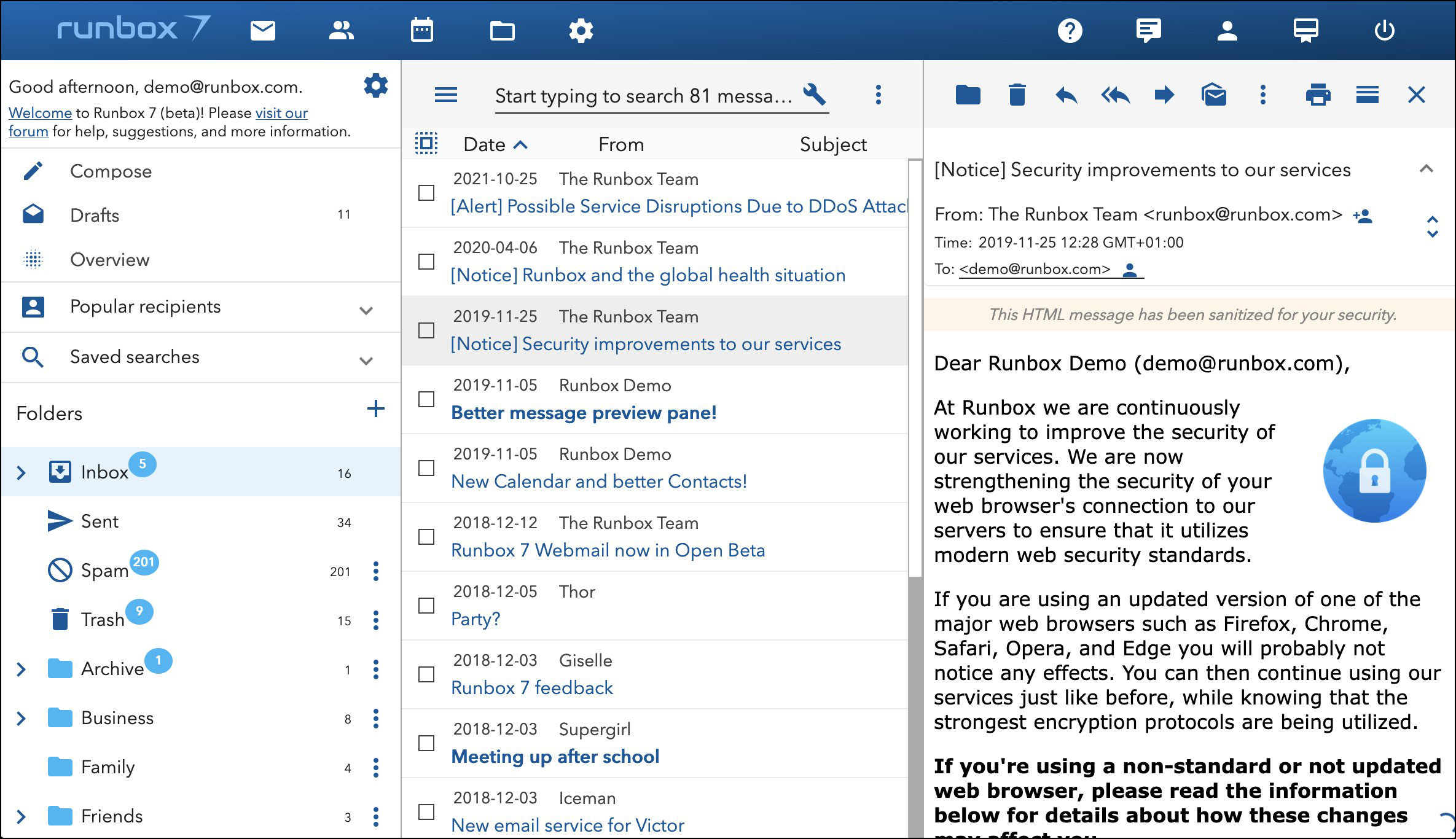The image size is (1456, 839).
Task: Open the Mail icon in top bar
Action: click(x=262, y=30)
